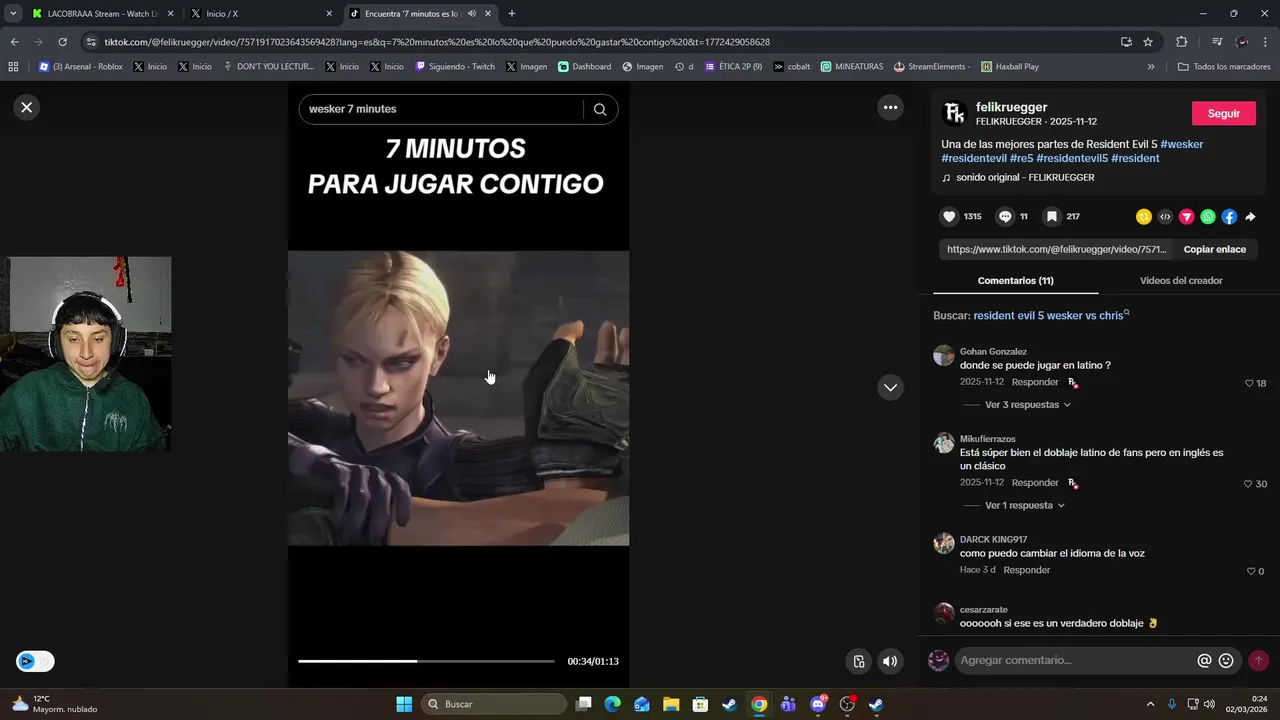Open the tab search dropdown arrow
Image resolution: width=1280 pixels, height=720 pixels.
(x=12, y=14)
